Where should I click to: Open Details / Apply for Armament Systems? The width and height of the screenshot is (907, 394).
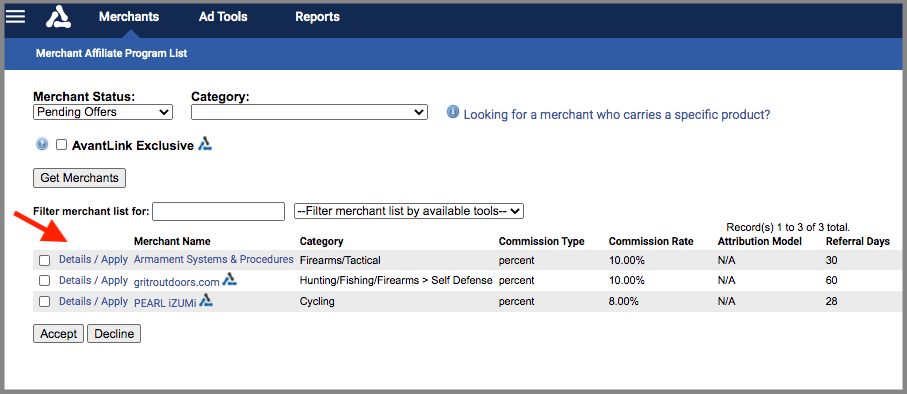(x=93, y=259)
